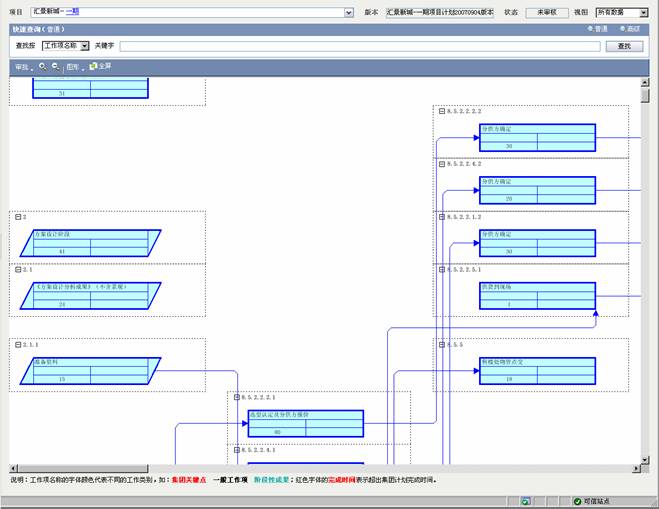Open the 所有数据 view dropdown
The image size is (659, 509).
coord(643,13)
